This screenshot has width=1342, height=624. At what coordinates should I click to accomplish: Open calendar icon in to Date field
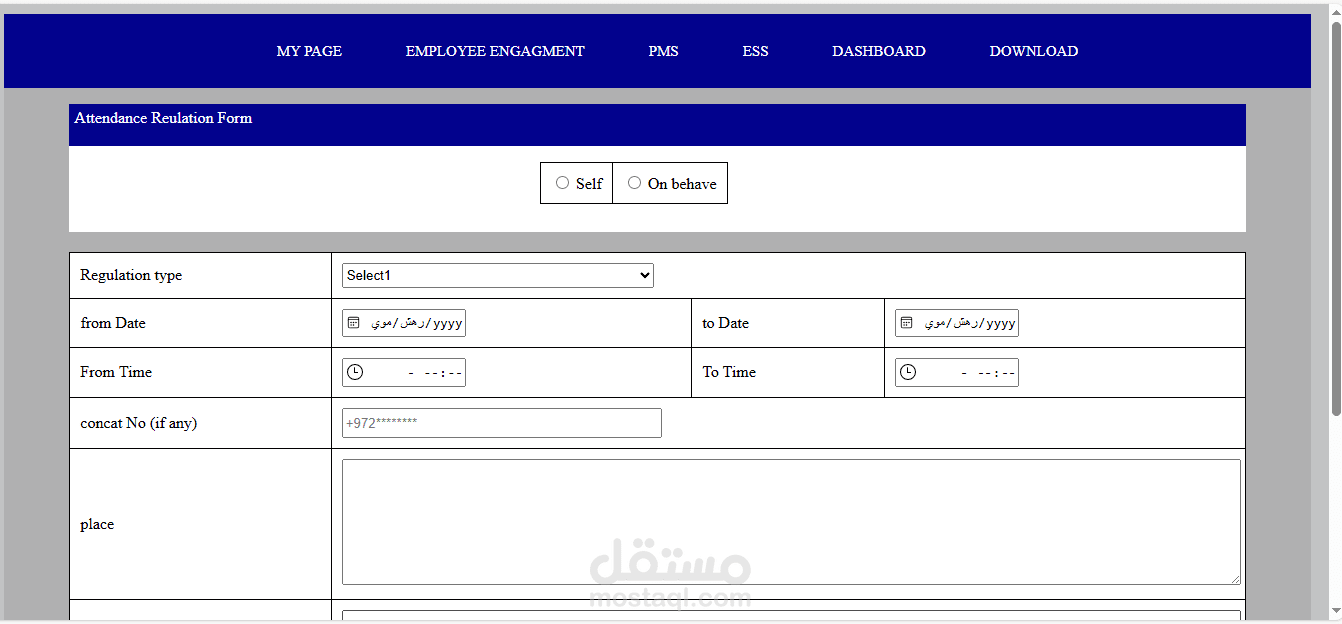[906, 323]
